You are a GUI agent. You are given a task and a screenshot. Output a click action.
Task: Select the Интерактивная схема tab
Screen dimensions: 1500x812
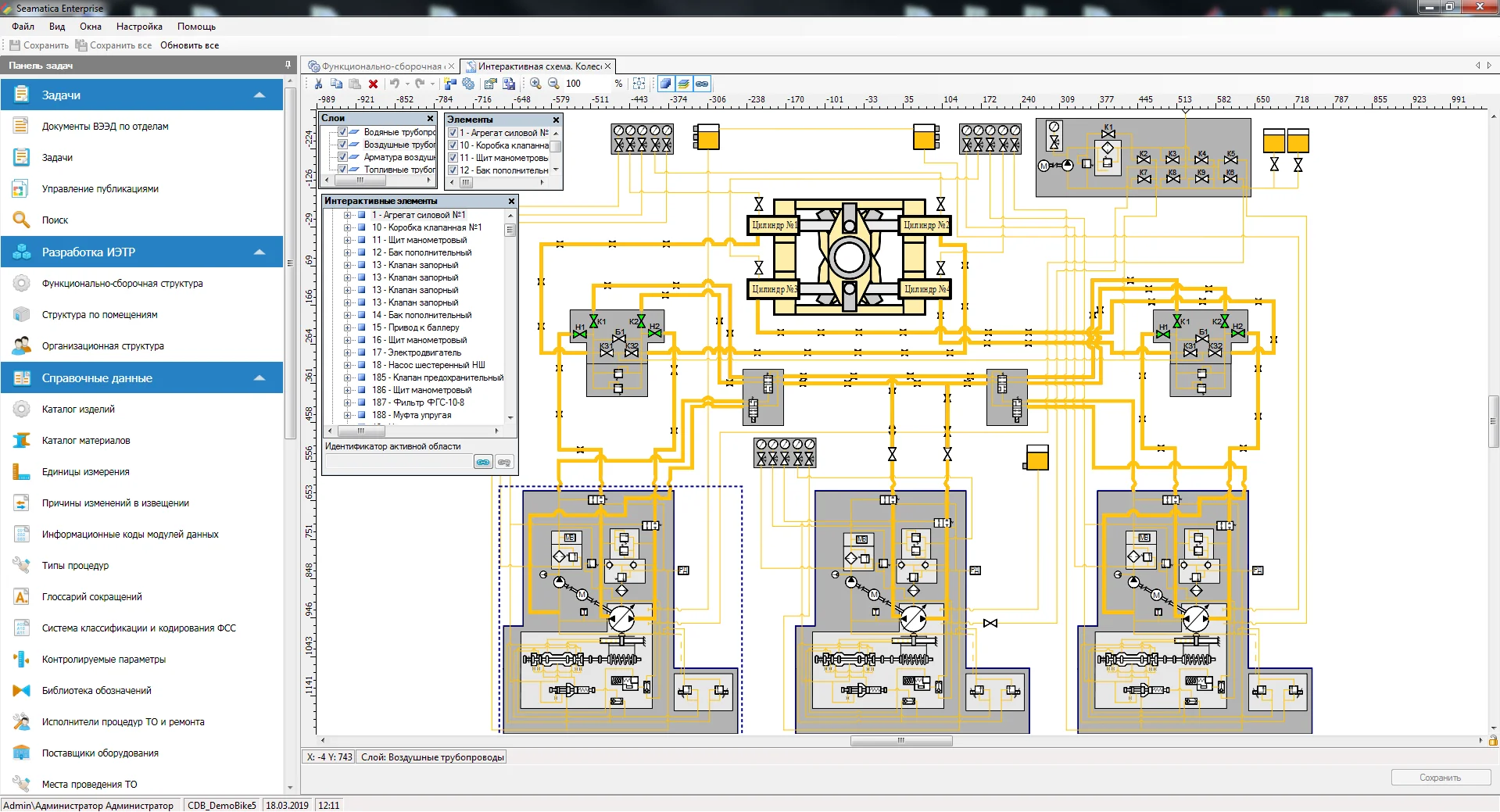click(x=538, y=66)
